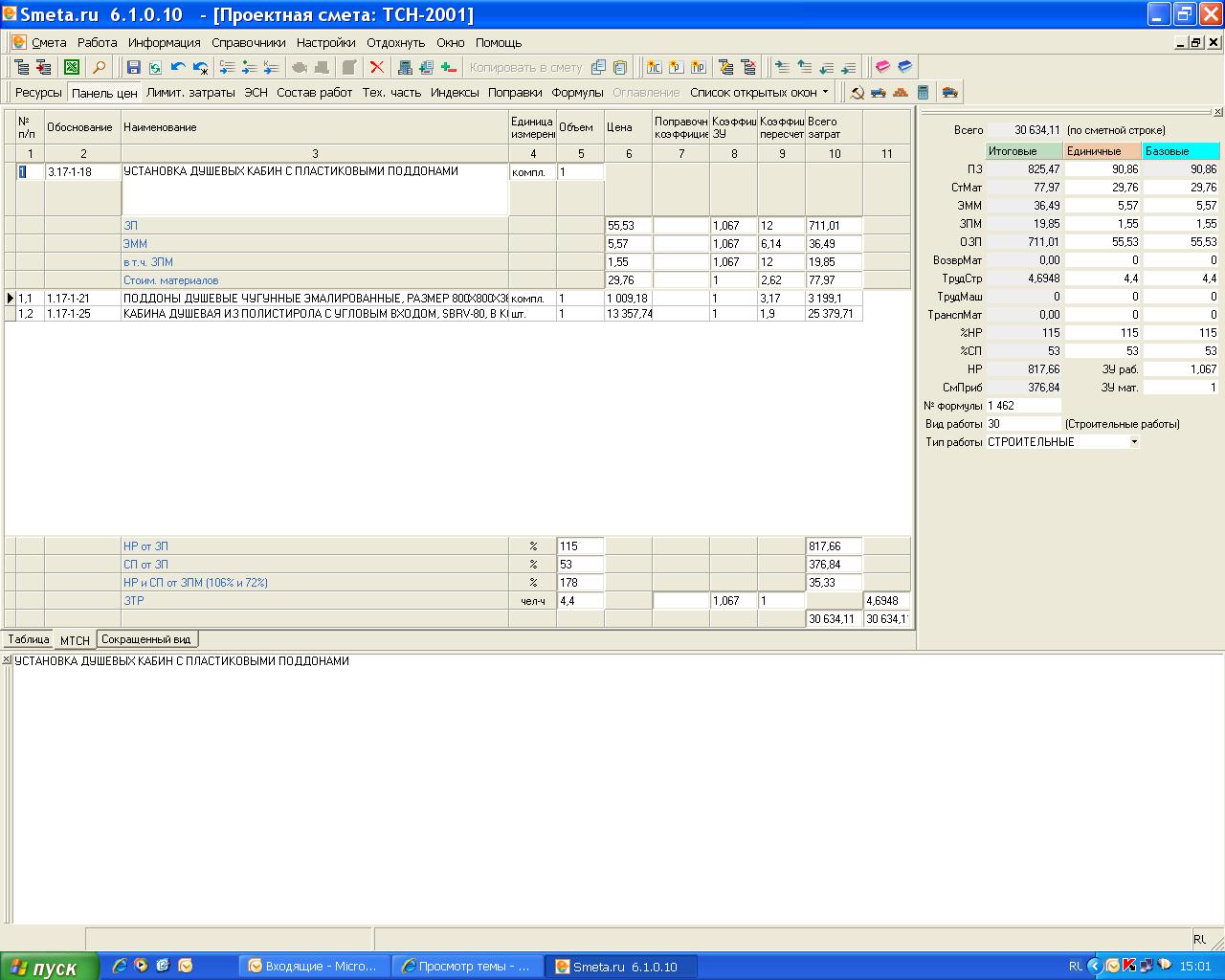The image size is (1225, 980).
Task: Click the tree structure icon with the red X
Action: (748, 67)
